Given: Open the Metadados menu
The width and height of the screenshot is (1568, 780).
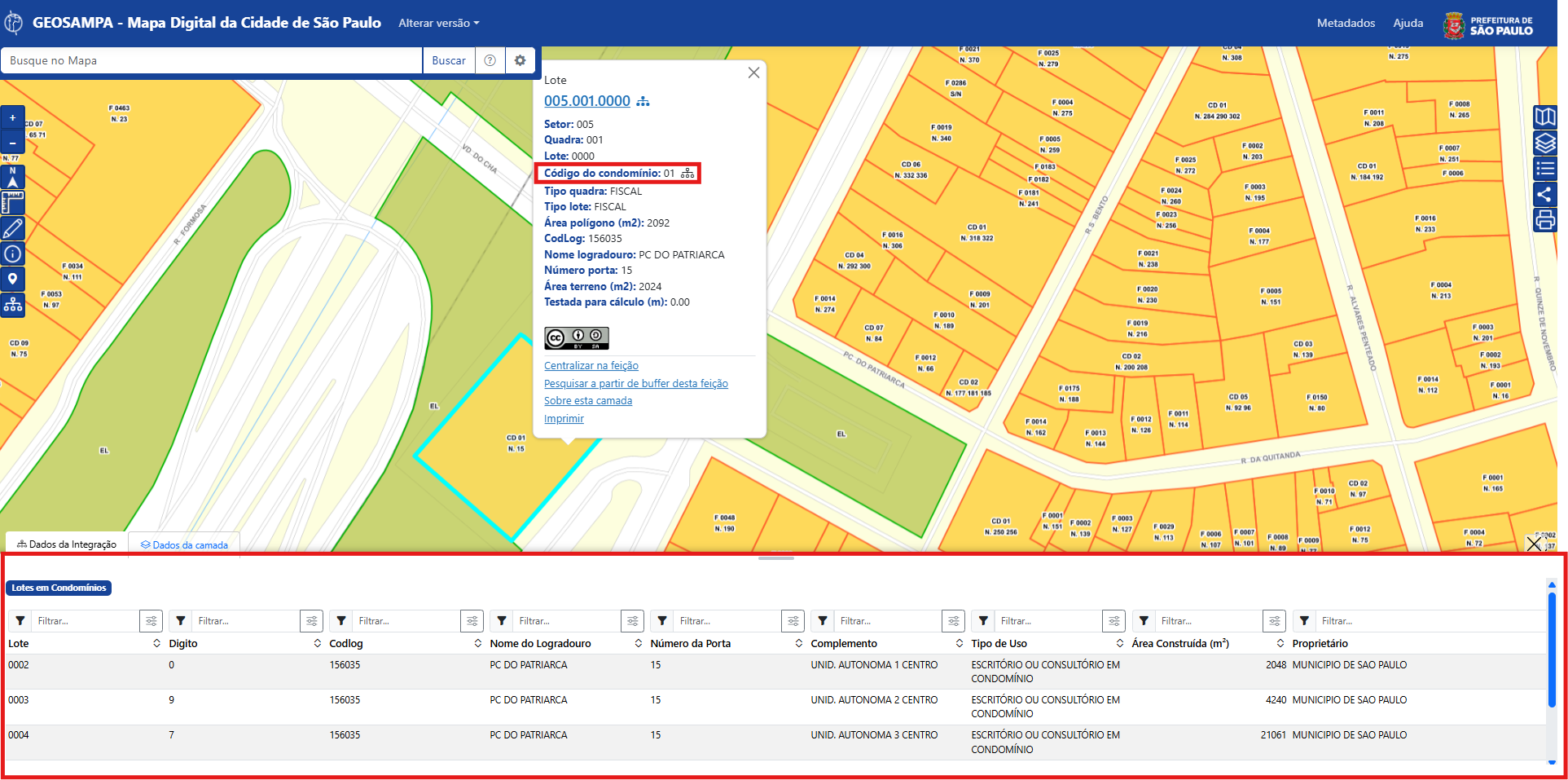Looking at the screenshot, I should [x=1346, y=23].
